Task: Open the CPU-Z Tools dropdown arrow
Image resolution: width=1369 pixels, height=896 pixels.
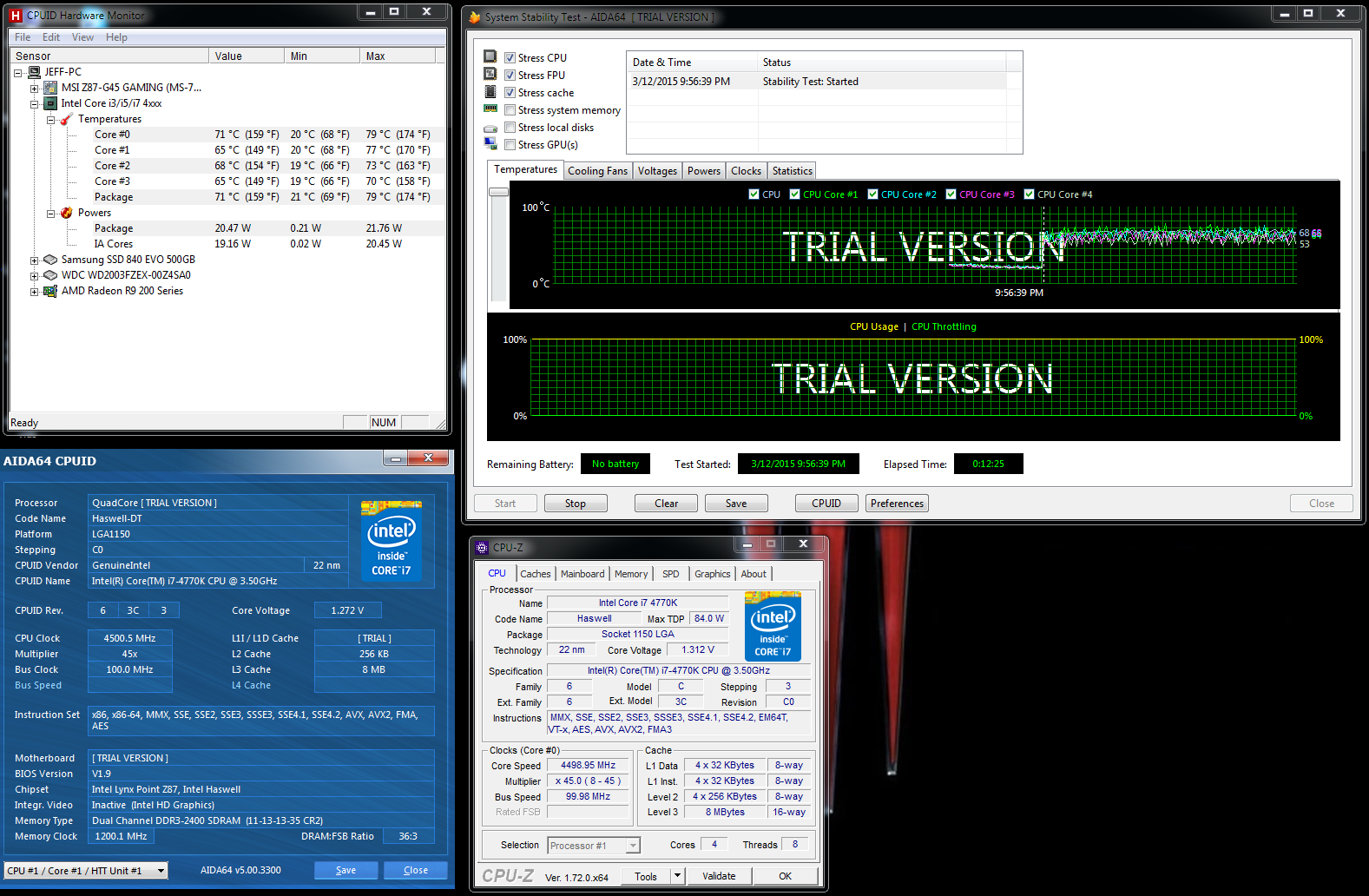Action: (678, 876)
